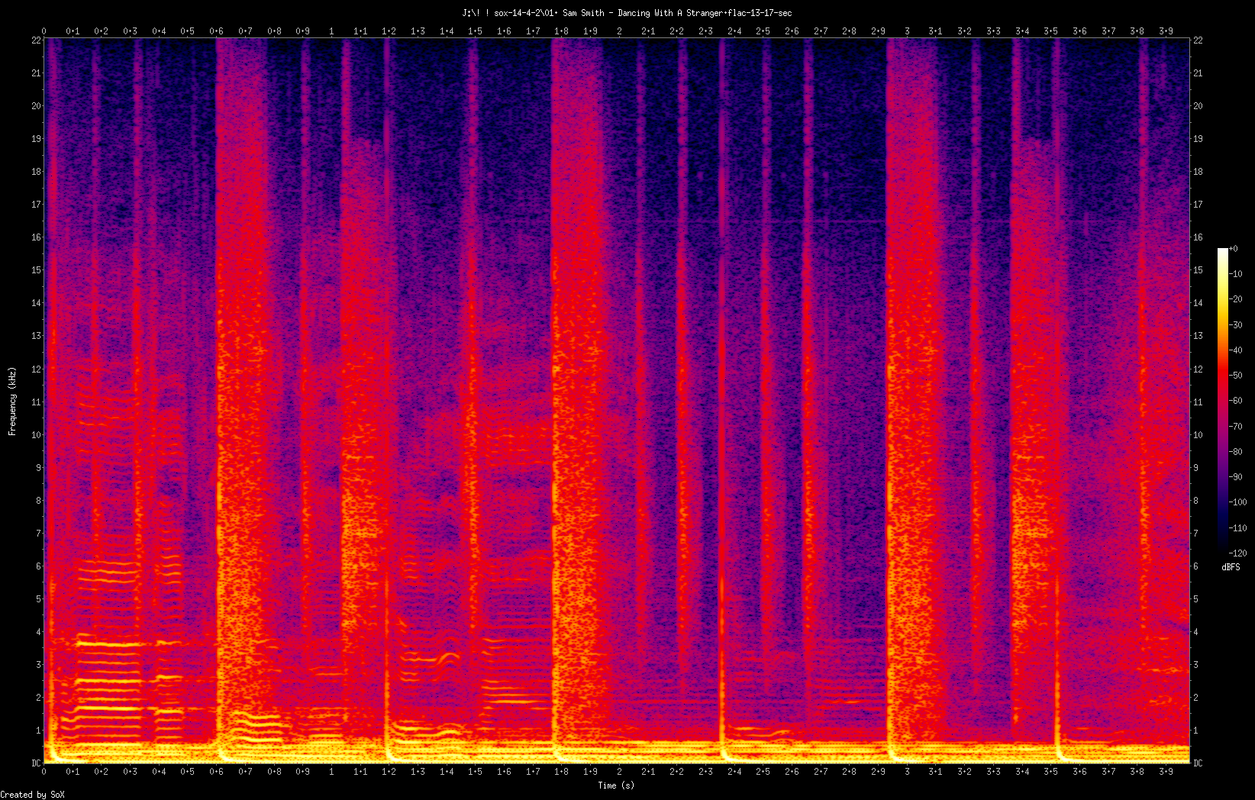Image resolution: width=1255 pixels, height=800 pixels.
Task: Click 'DC' on the right frequency axis
Action: coord(1200,763)
